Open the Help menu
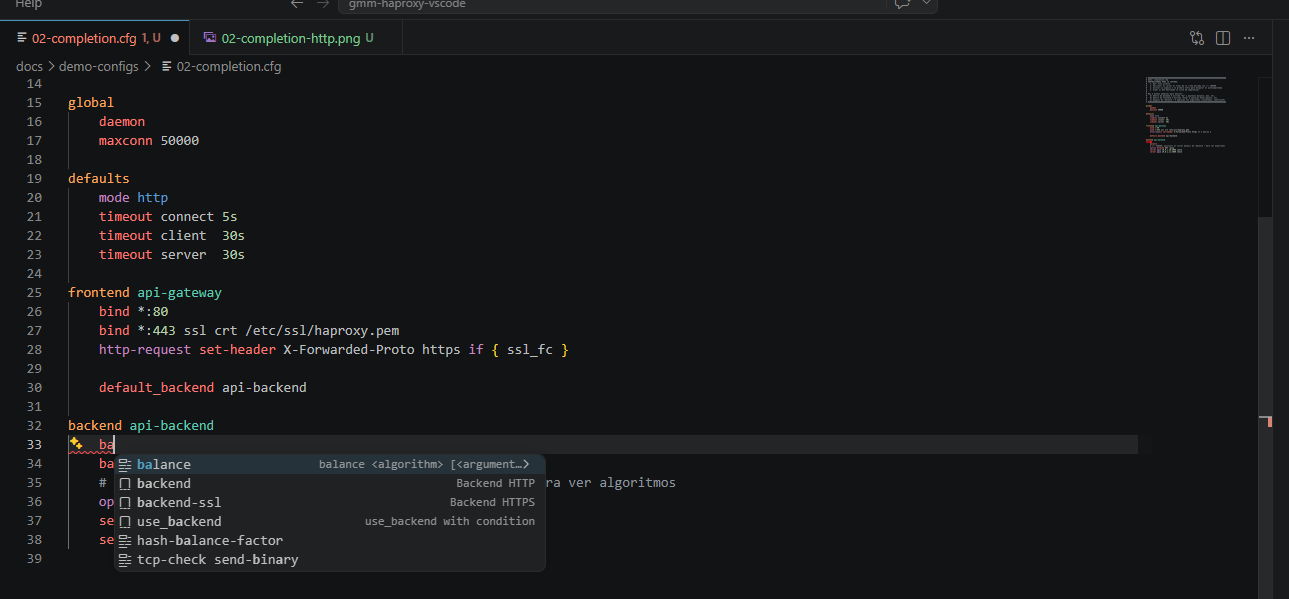The image size is (1289, 599). tap(27, 5)
